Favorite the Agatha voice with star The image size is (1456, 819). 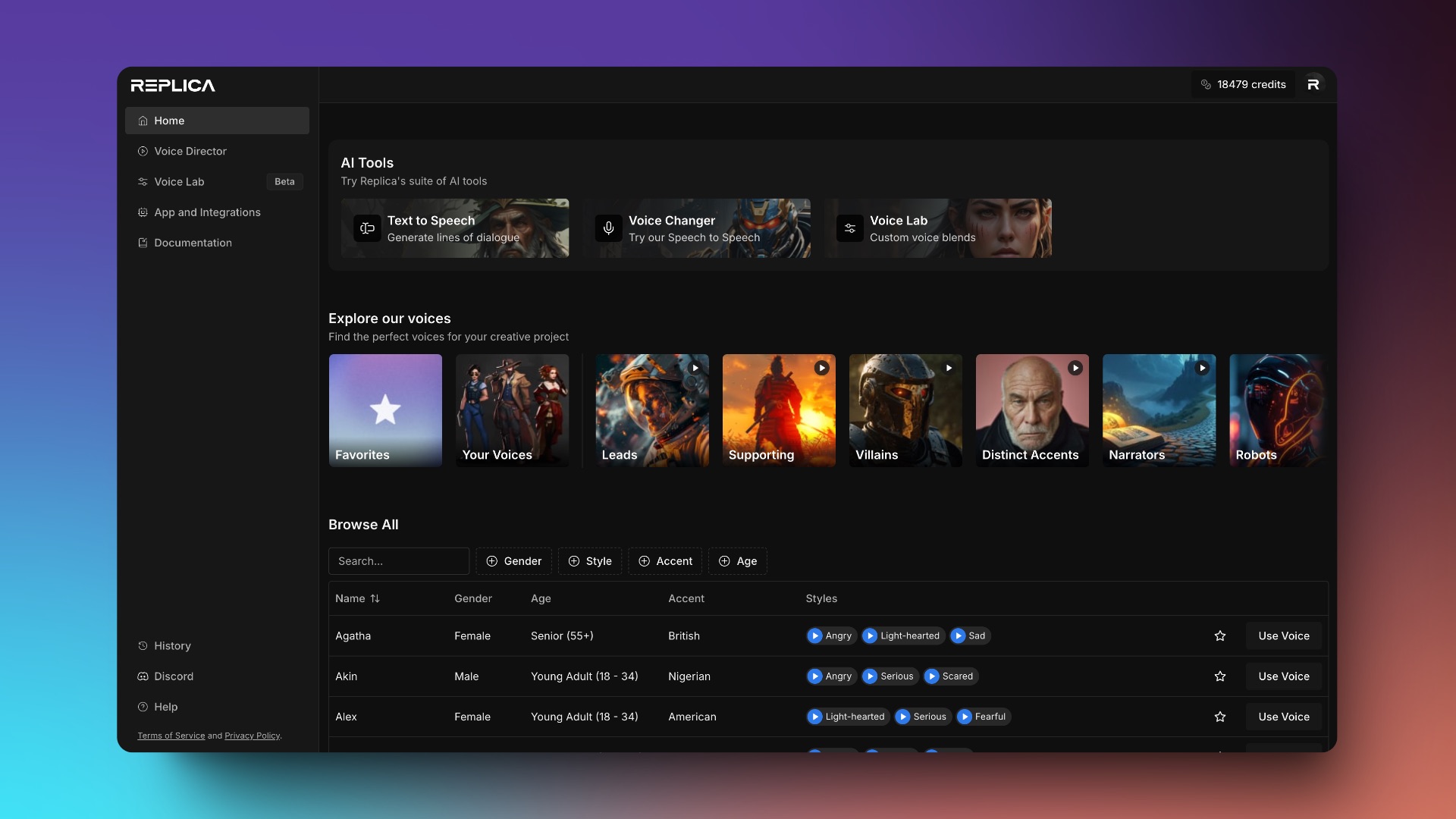(x=1220, y=636)
